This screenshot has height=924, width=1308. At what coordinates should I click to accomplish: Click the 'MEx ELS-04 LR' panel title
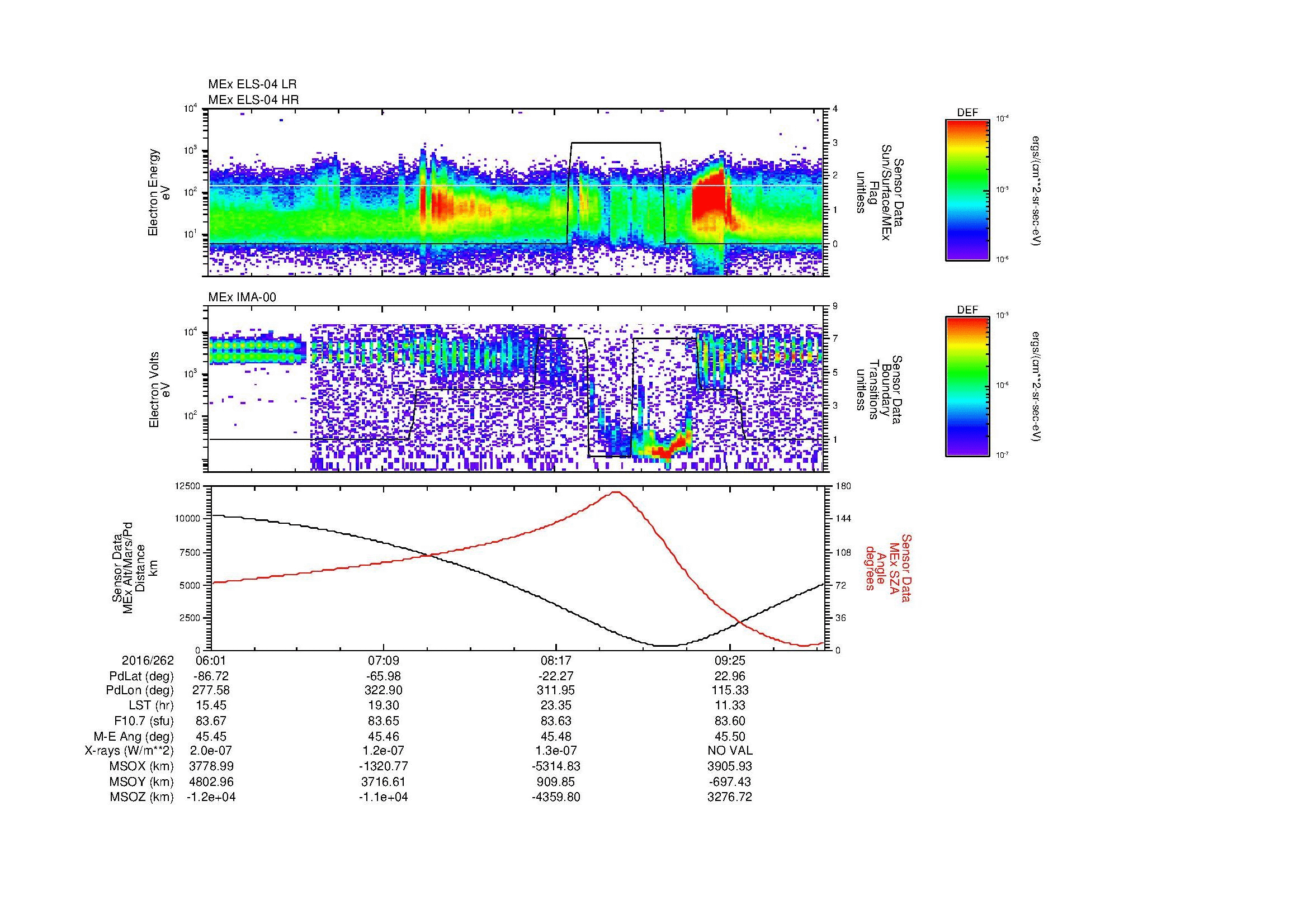[x=252, y=84]
